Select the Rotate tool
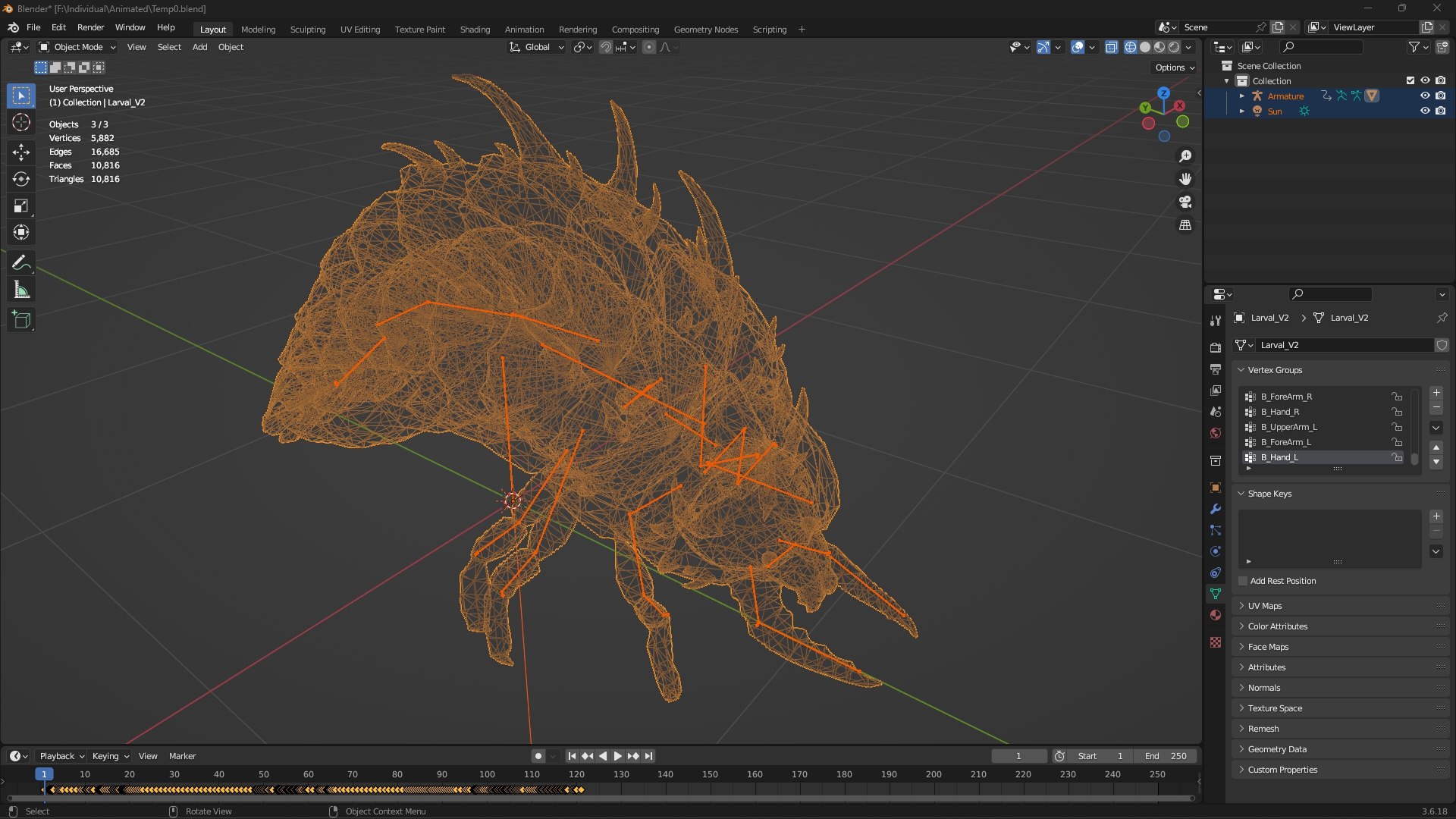Screen dimensions: 1456x819 [x=21, y=179]
